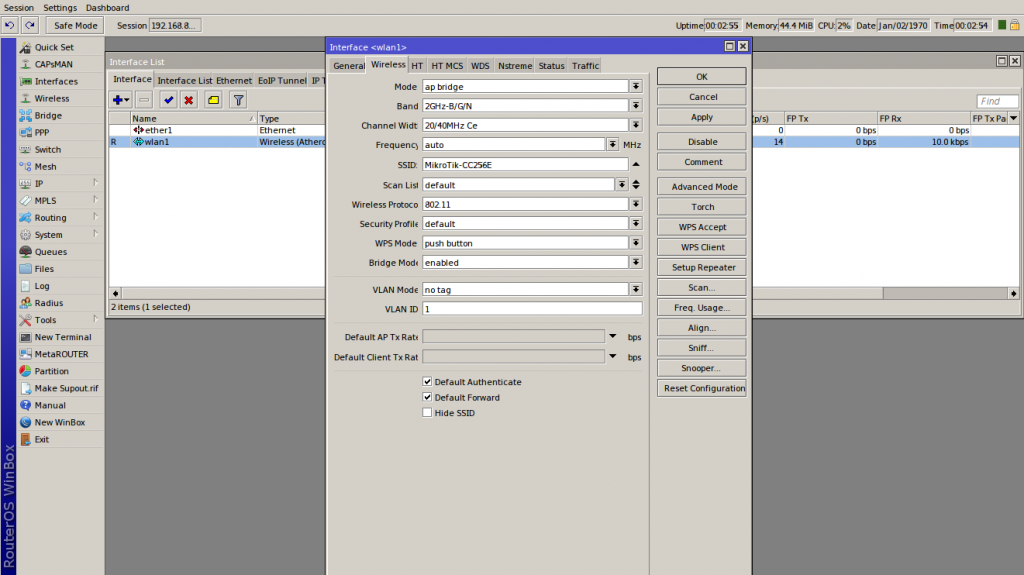Toggle Default Authenticate checkbox
Viewport: 1024px width, 575px height.
[427, 382]
